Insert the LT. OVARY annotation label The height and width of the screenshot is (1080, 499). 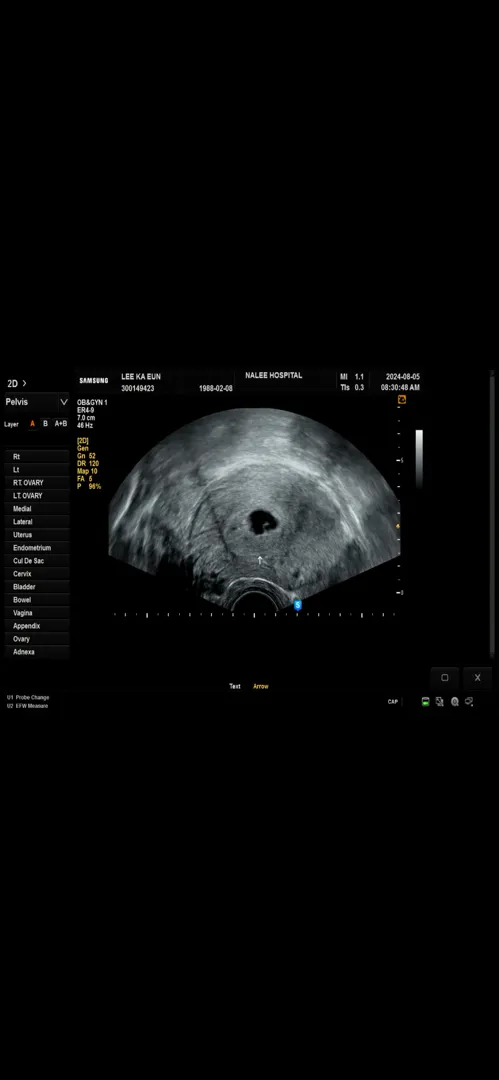coord(37,496)
